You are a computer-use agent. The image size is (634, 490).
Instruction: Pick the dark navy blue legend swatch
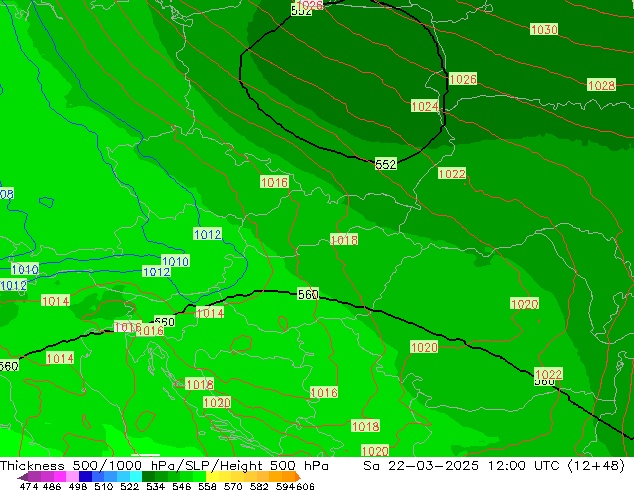pos(85,477)
